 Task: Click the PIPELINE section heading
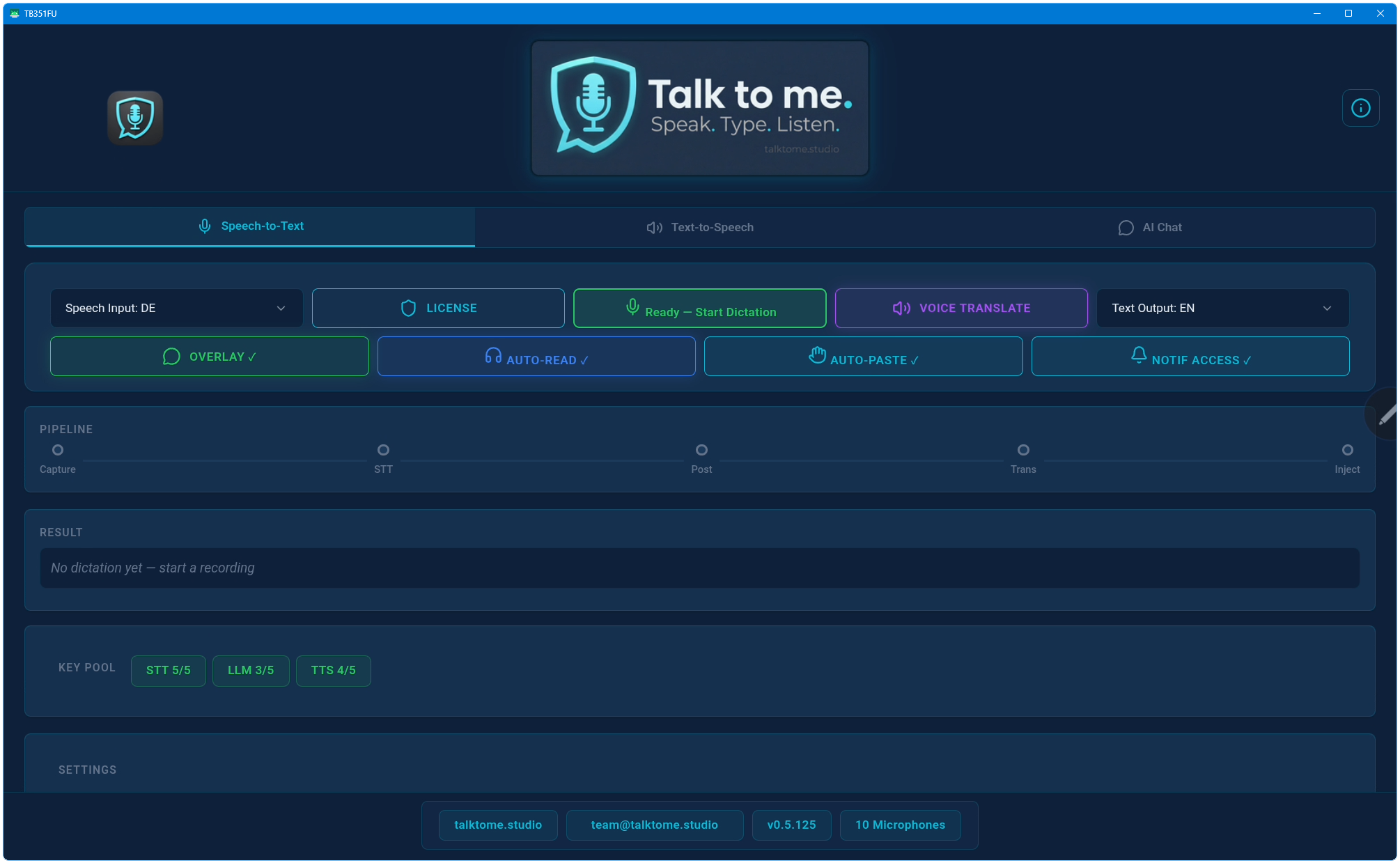pos(66,429)
